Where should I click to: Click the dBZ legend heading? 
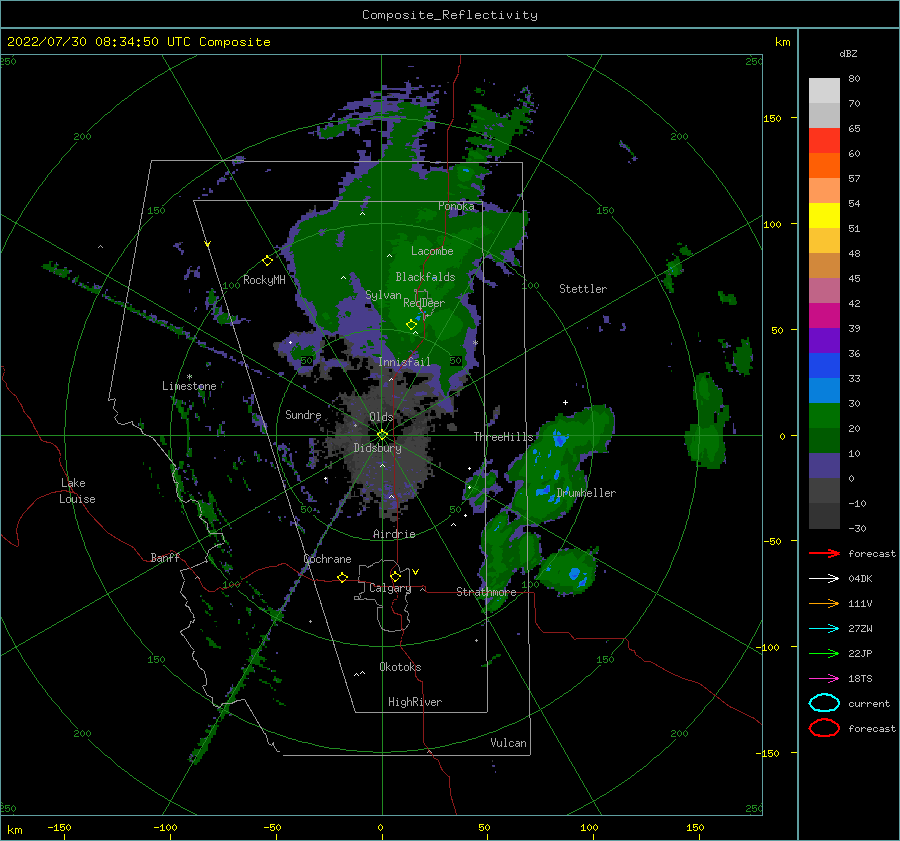(x=848, y=53)
